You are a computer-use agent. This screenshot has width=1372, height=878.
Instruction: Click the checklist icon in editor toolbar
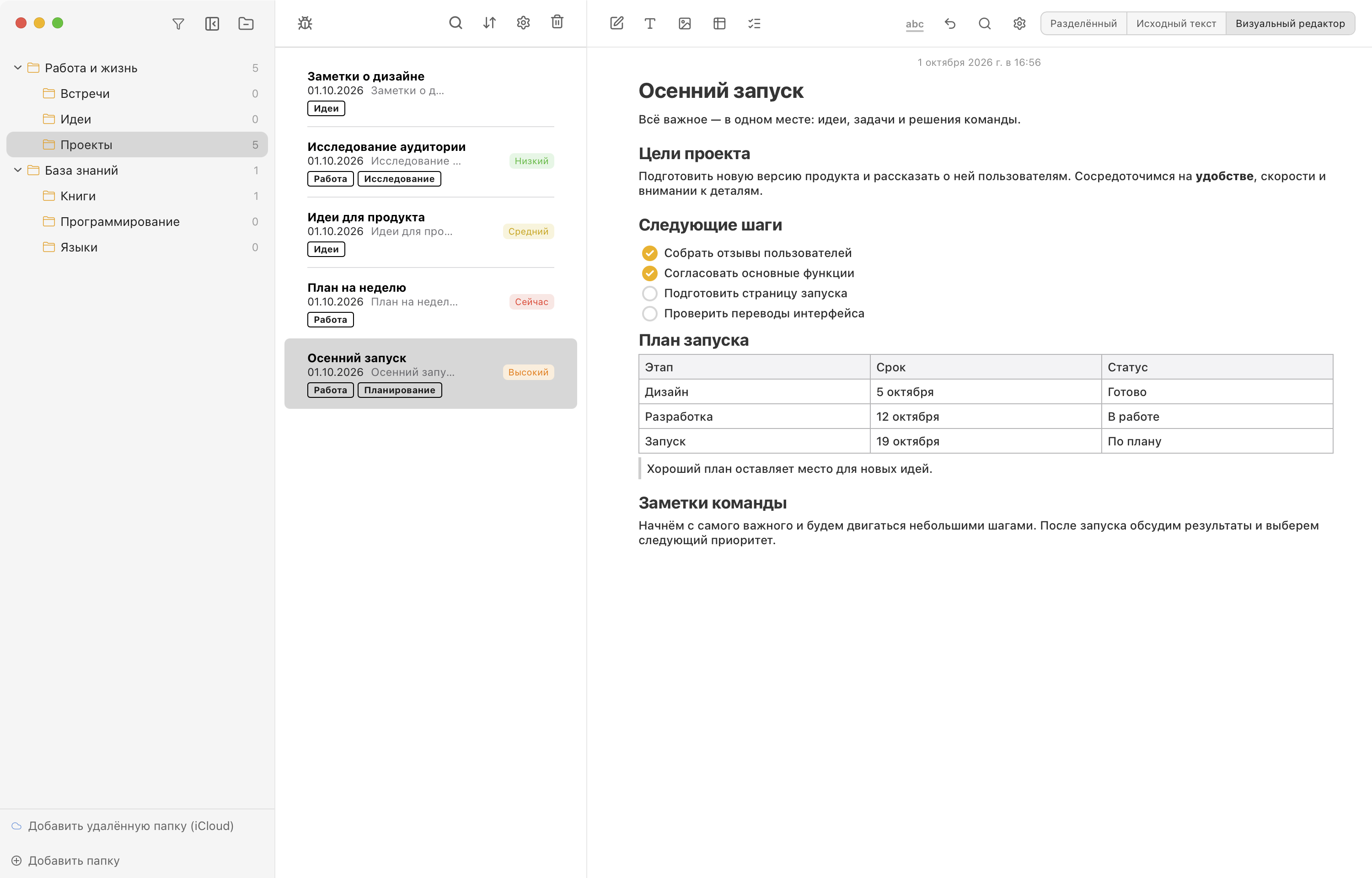coord(754,23)
